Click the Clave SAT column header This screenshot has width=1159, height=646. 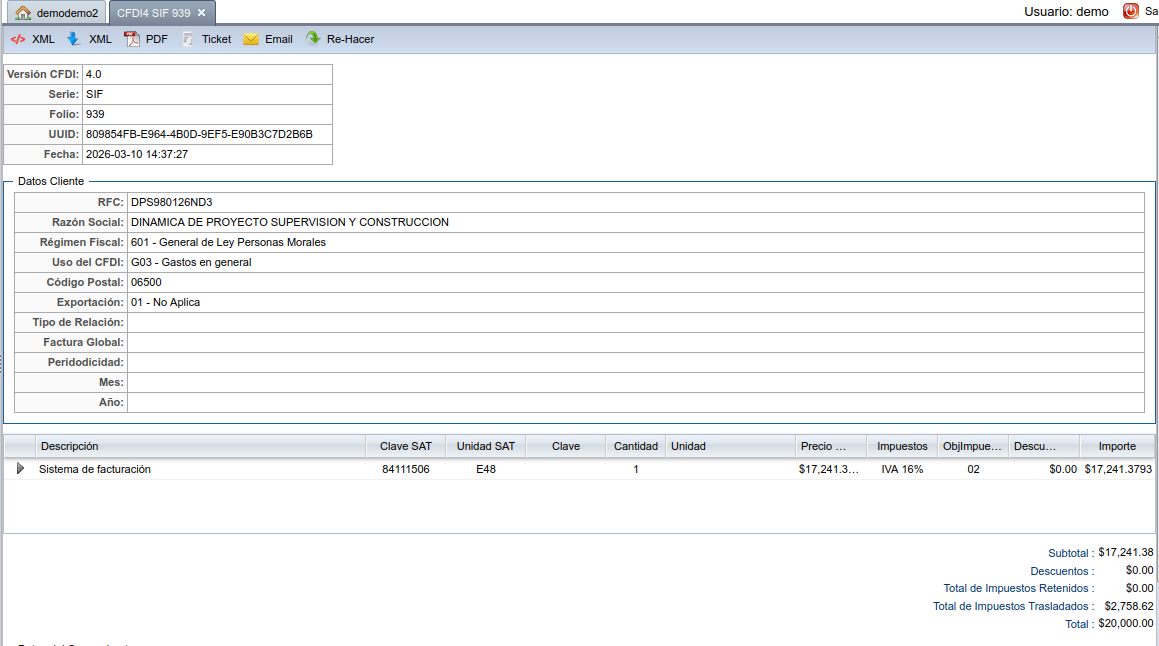click(405, 446)
